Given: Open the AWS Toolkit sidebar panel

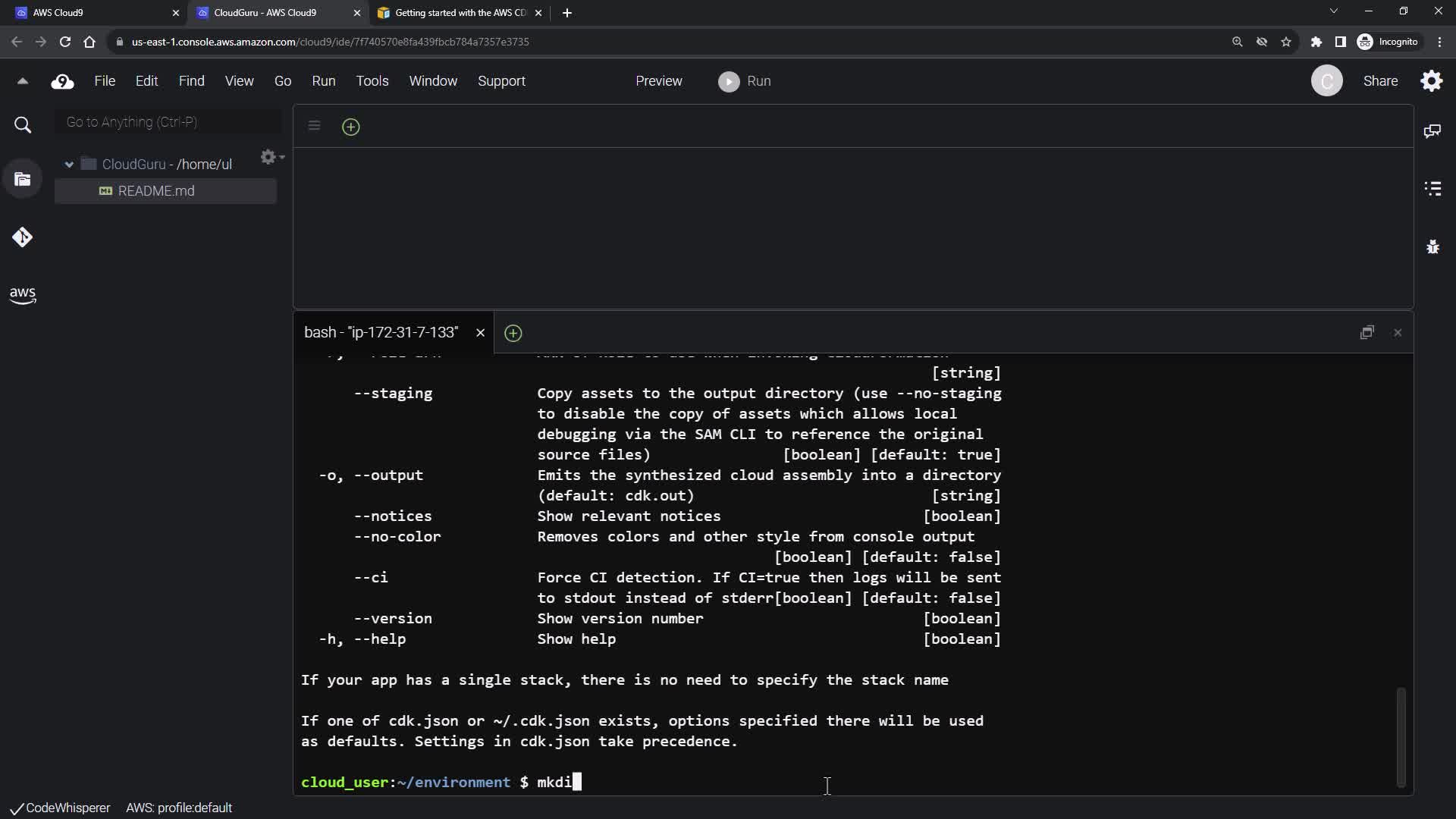Looking at the screenshot, I should pos(22,294).
